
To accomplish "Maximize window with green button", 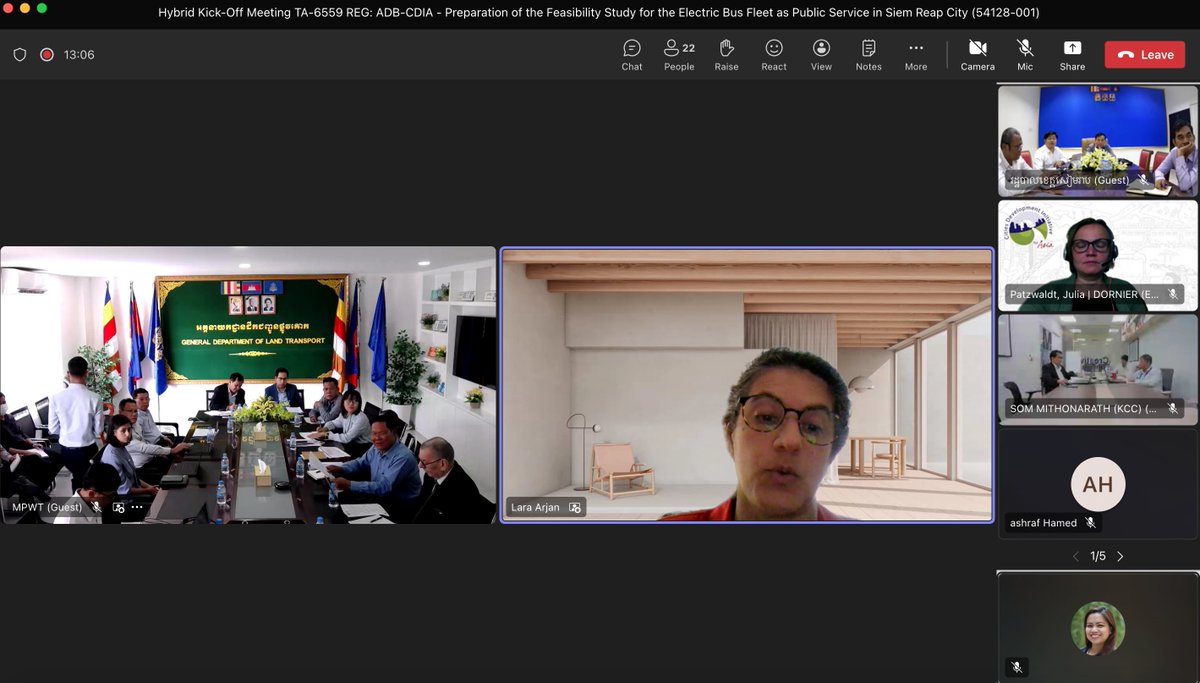I will pos(42,8).
